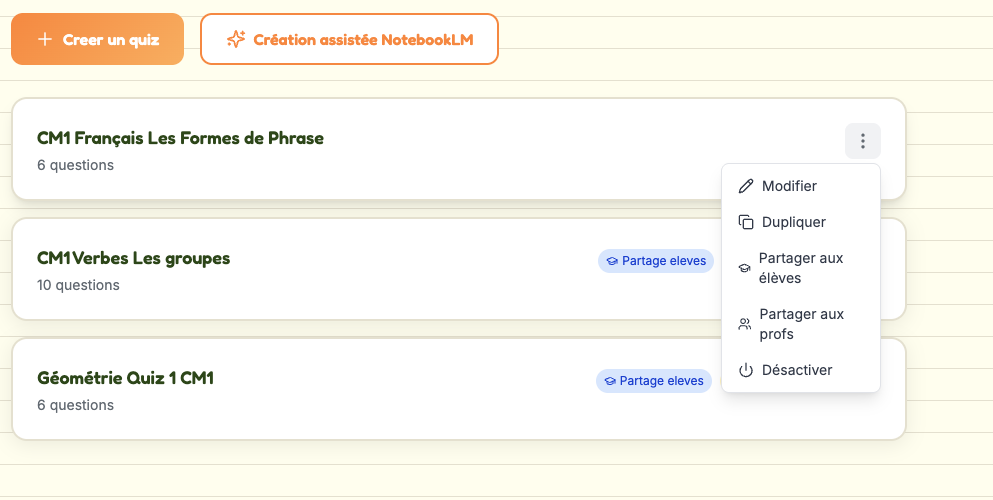This screenshot has width=993, height=500.
Task: Open the three-dot menu for Formes de Phrase
Action: tap(863, 141)
